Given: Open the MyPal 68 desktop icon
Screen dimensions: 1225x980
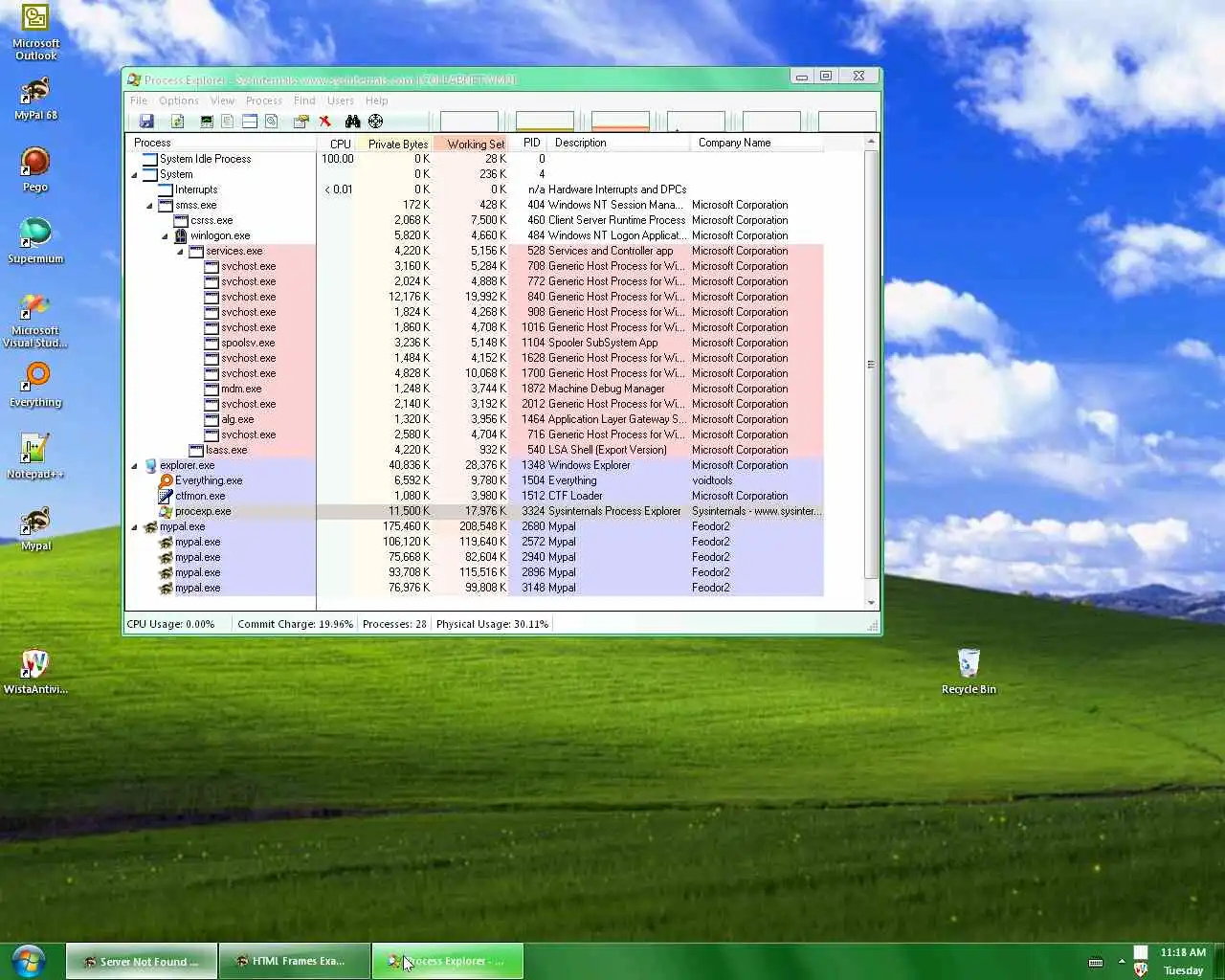Looking at the screenshot, I should (35, 99).
